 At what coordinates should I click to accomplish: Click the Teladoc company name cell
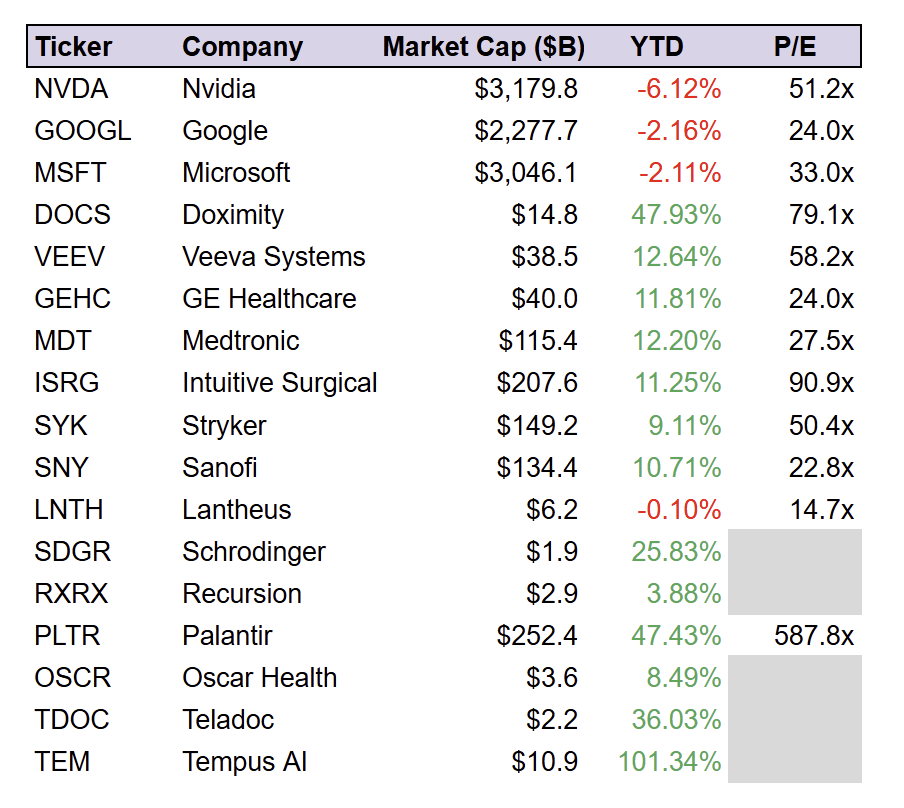[x=228, y=719]
